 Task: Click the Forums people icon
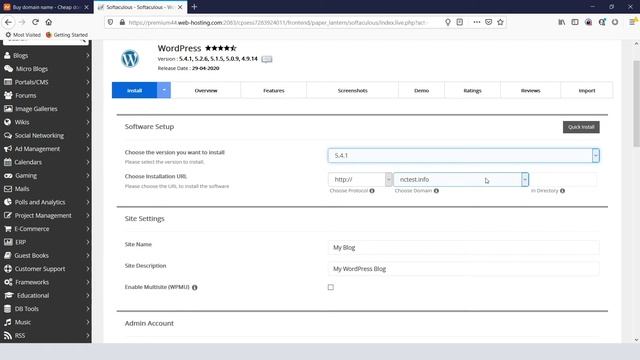pos(8,96)
